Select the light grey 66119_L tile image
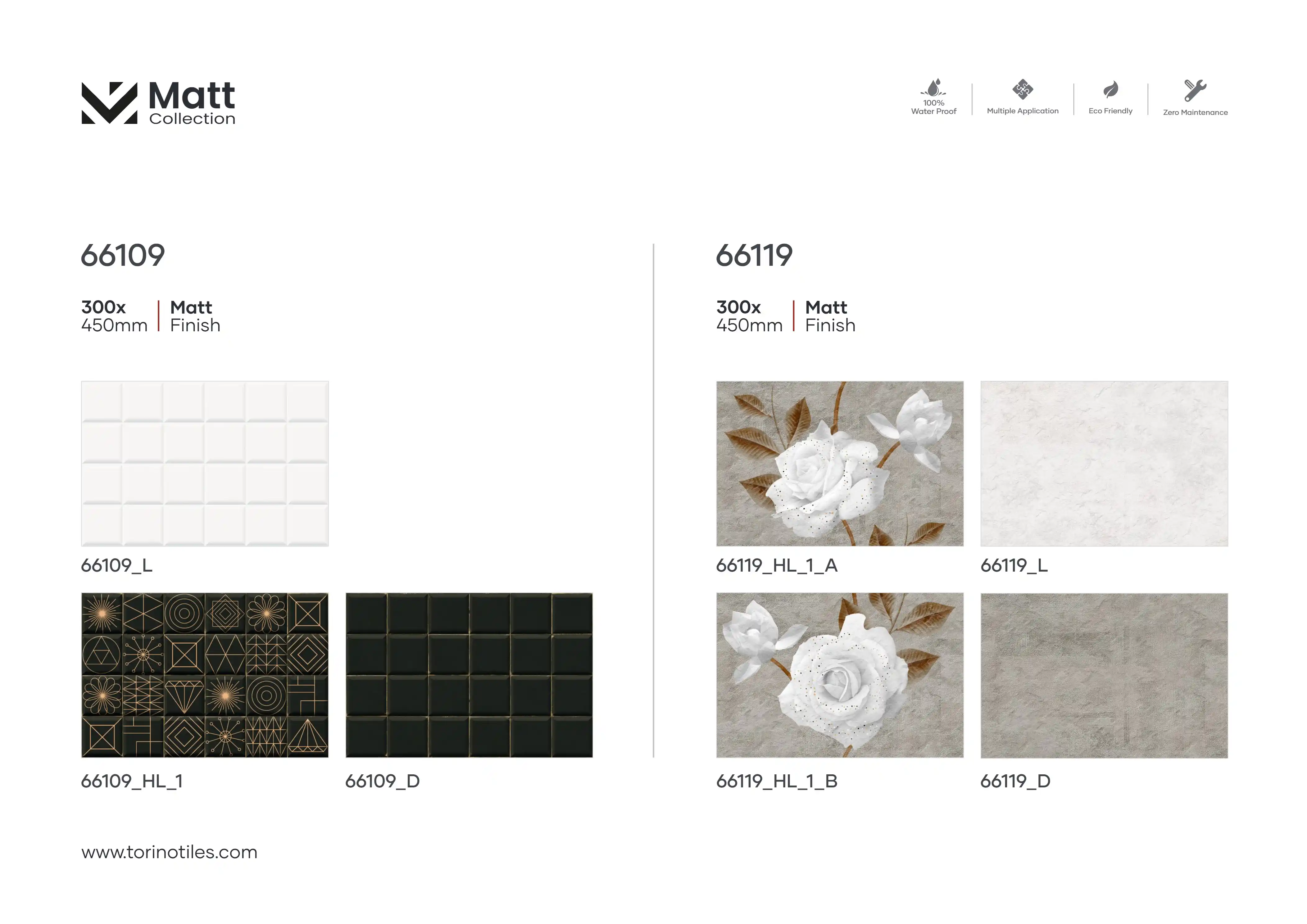The height and width of the screenshot is (924, 1307). pyautogui.click(x=1104, y=464)
